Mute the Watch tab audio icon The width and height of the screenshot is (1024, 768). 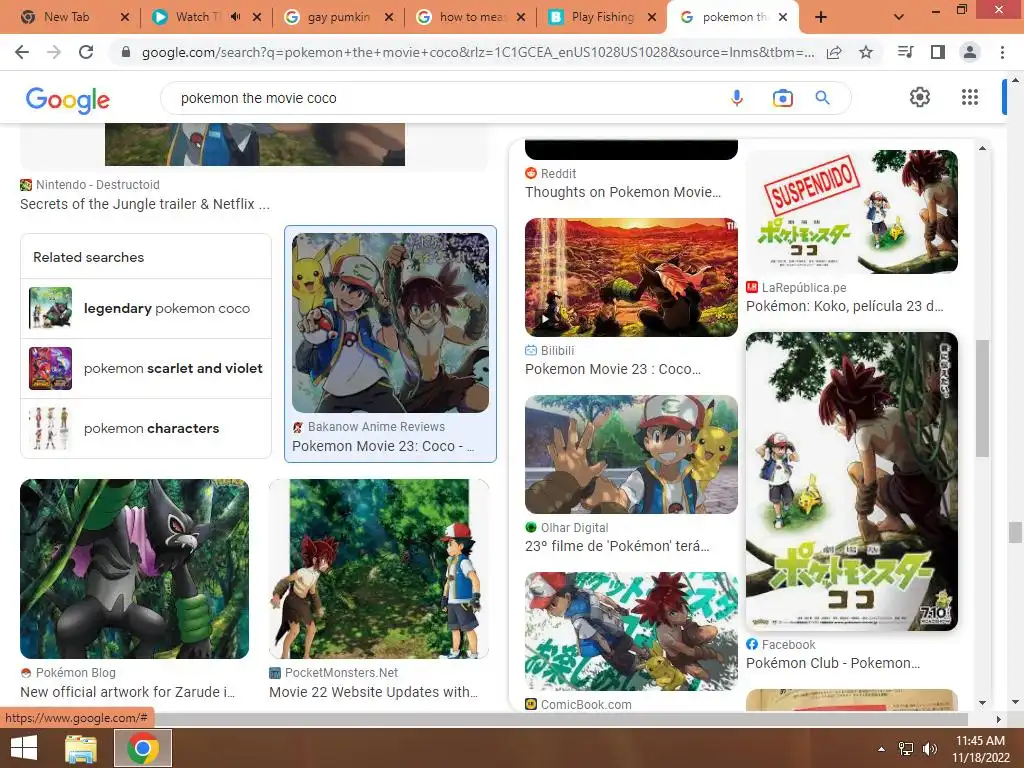coord(236,17)
